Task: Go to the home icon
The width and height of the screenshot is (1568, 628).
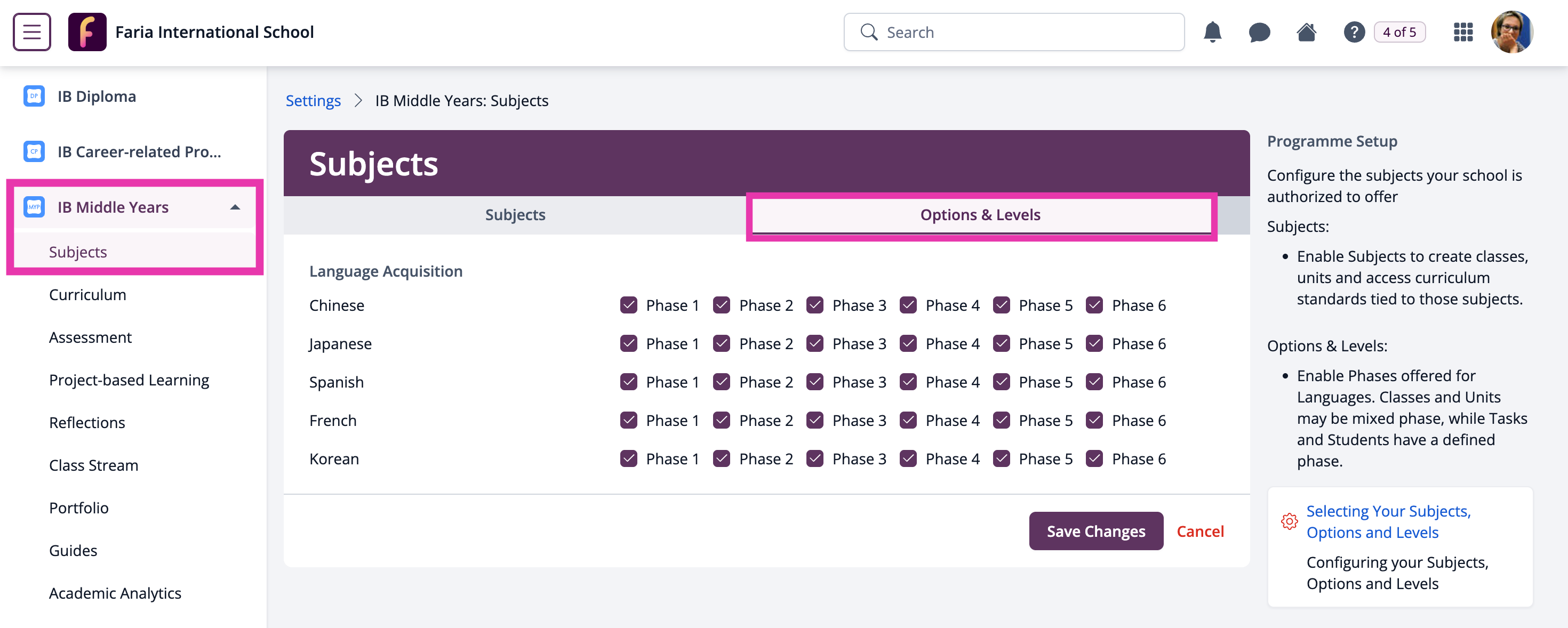Action: pyautogui.click(x=1306, y=31)
